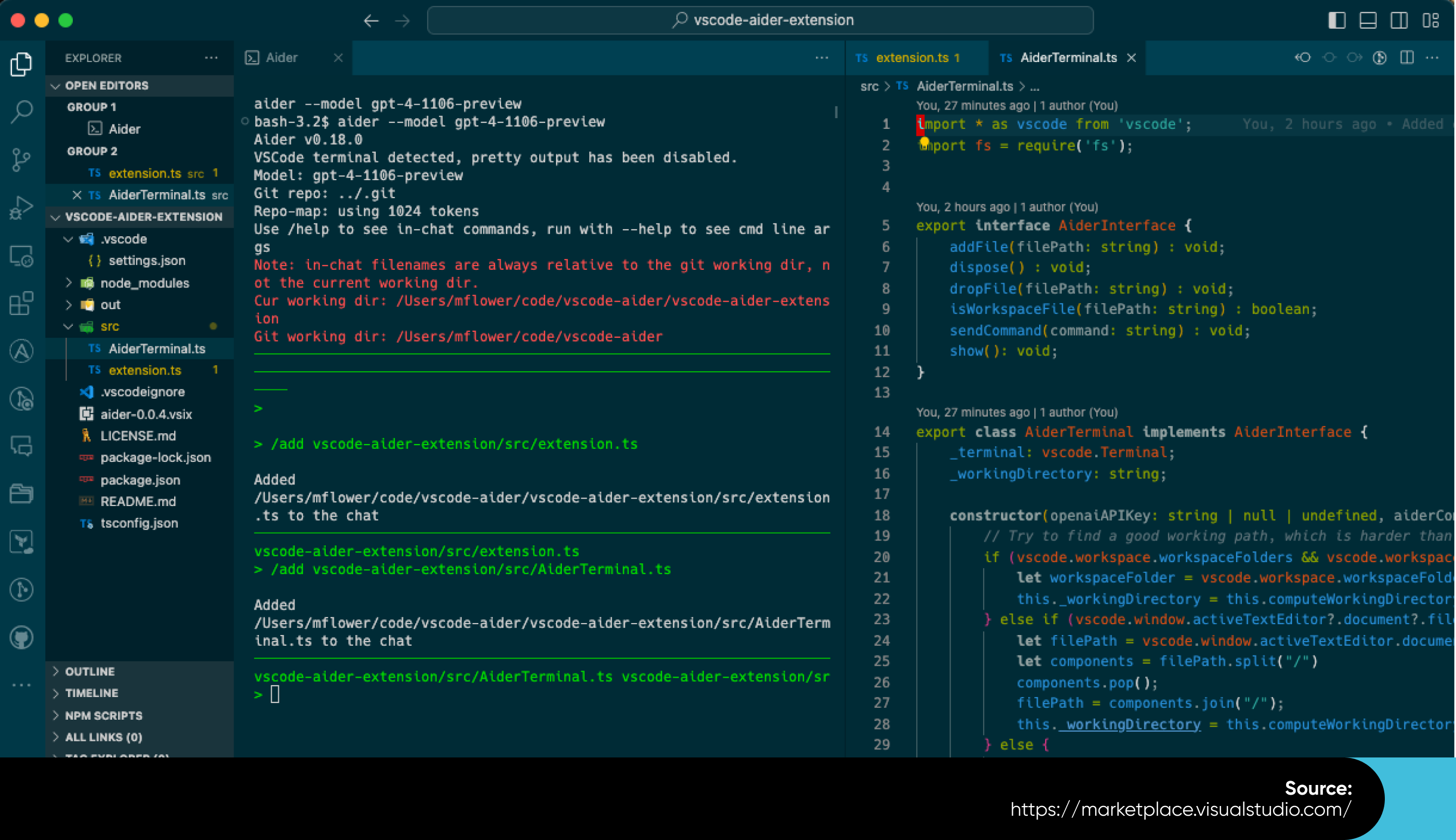Open the Aider activity bar icon
The width and height of the screenshot is (1456, 840).
point(22,351)
